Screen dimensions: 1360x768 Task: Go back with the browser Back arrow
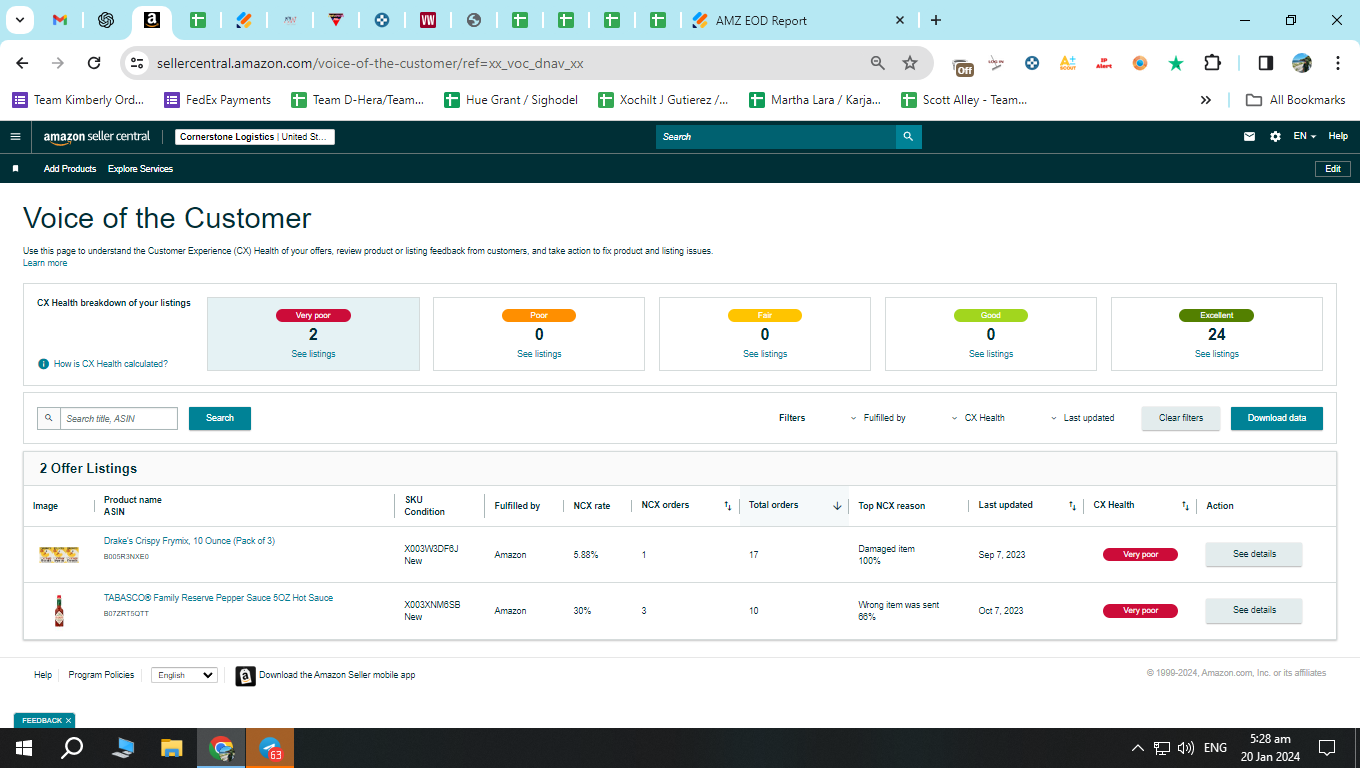22,63
